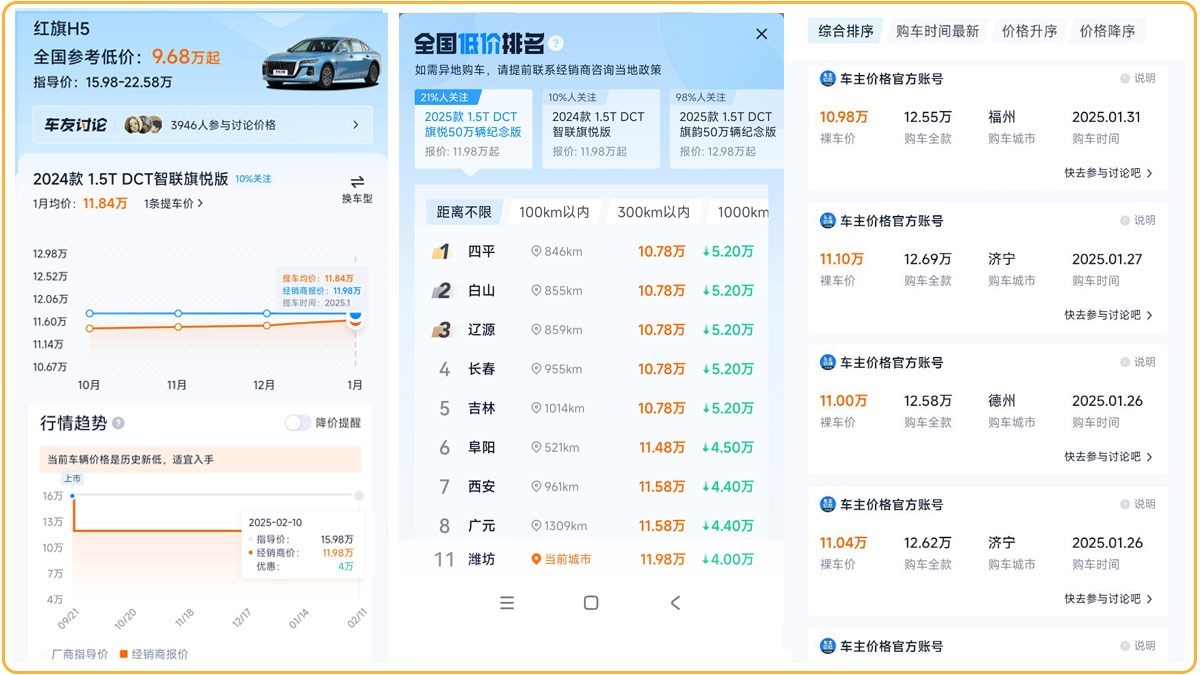Select the 2025款 1.5T DCT 旗韵50万辆纪念版 card

[728, 129]
